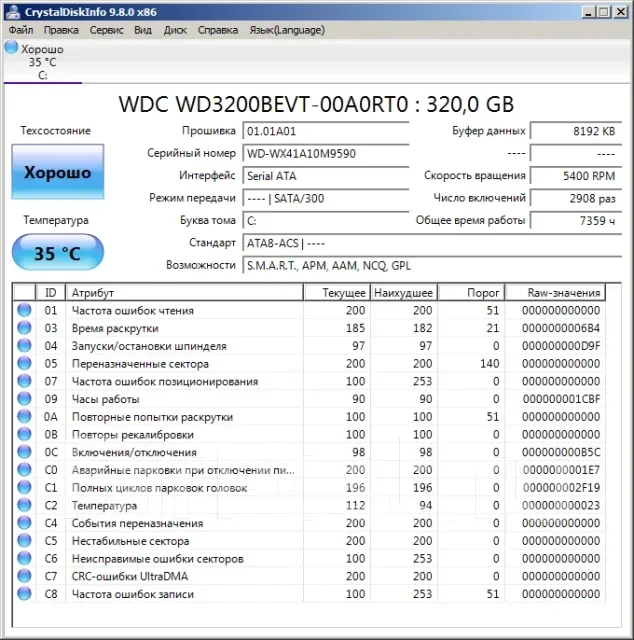Screen dimensions: 634x640
Task: Click status icon for Повторы рекалибровки
Action: 24,434
